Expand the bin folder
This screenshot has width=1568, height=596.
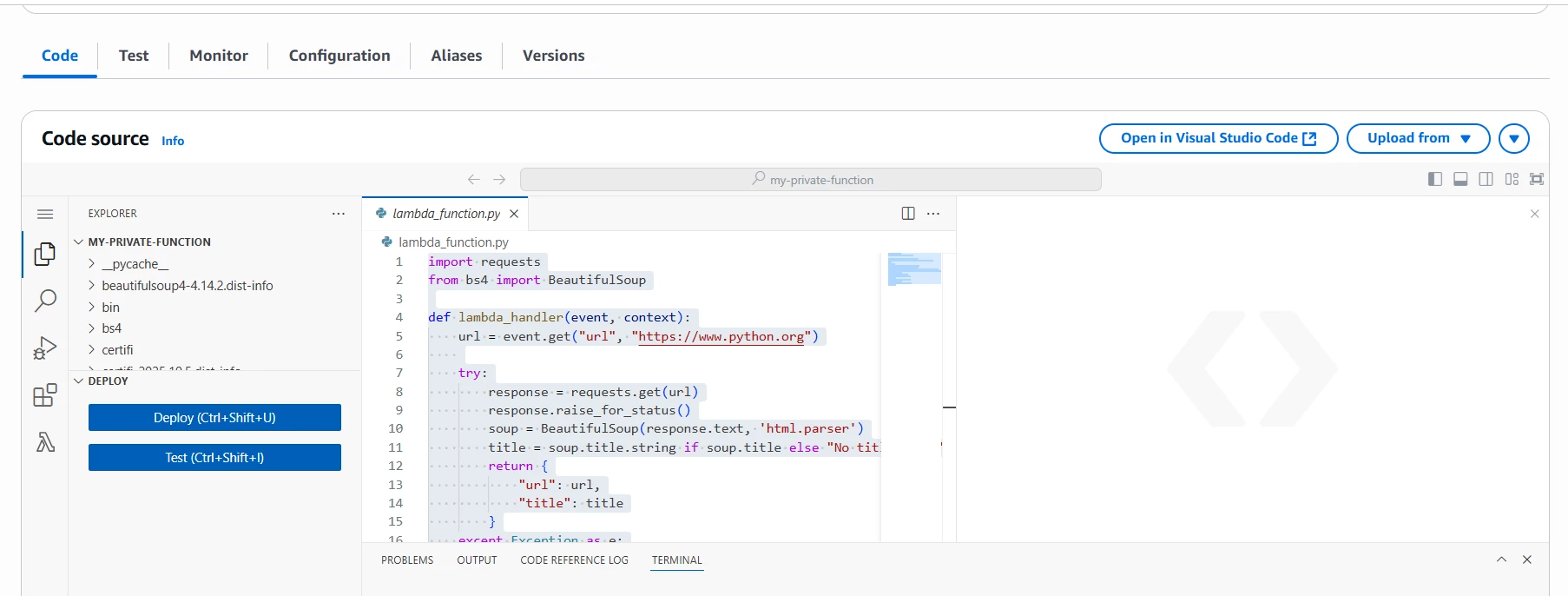click(110, 308)
